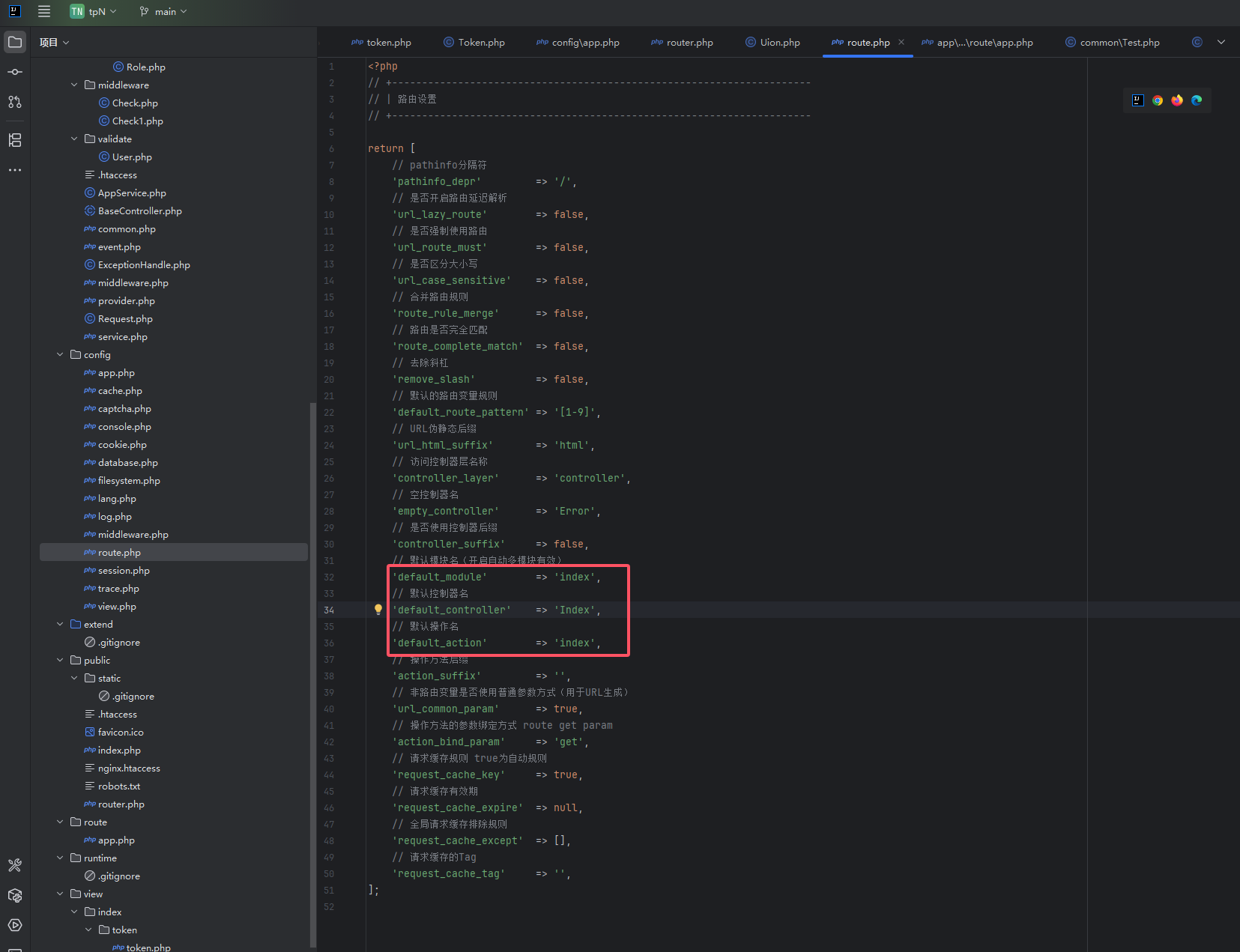The width and height of the screenshot is (1240, 952).
Task: Open the tpN project dropdown
Action: click(94, 11)
